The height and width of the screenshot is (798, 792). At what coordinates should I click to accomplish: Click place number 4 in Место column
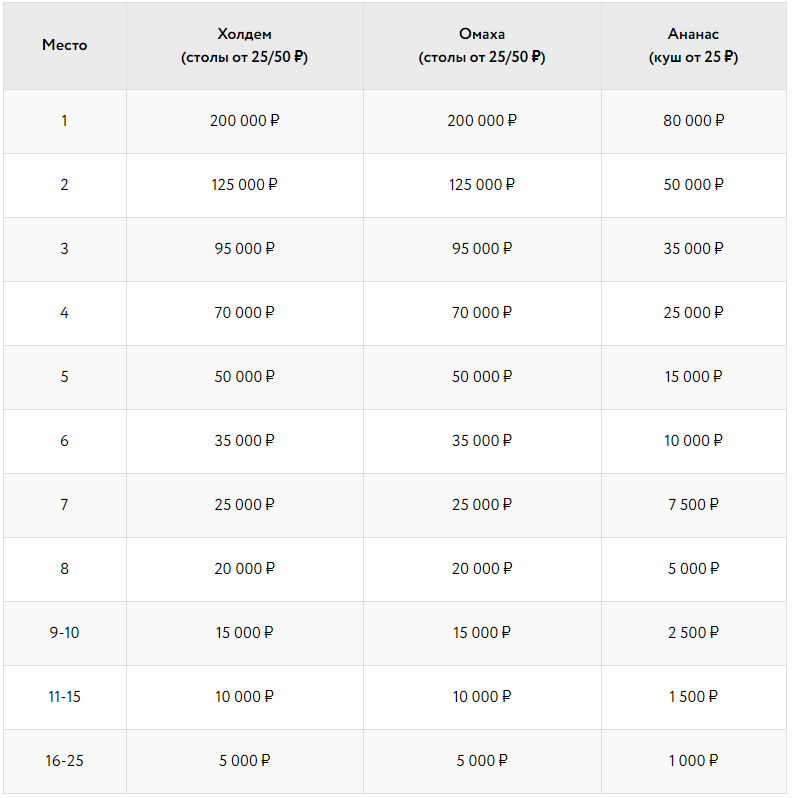pos(64,313)
